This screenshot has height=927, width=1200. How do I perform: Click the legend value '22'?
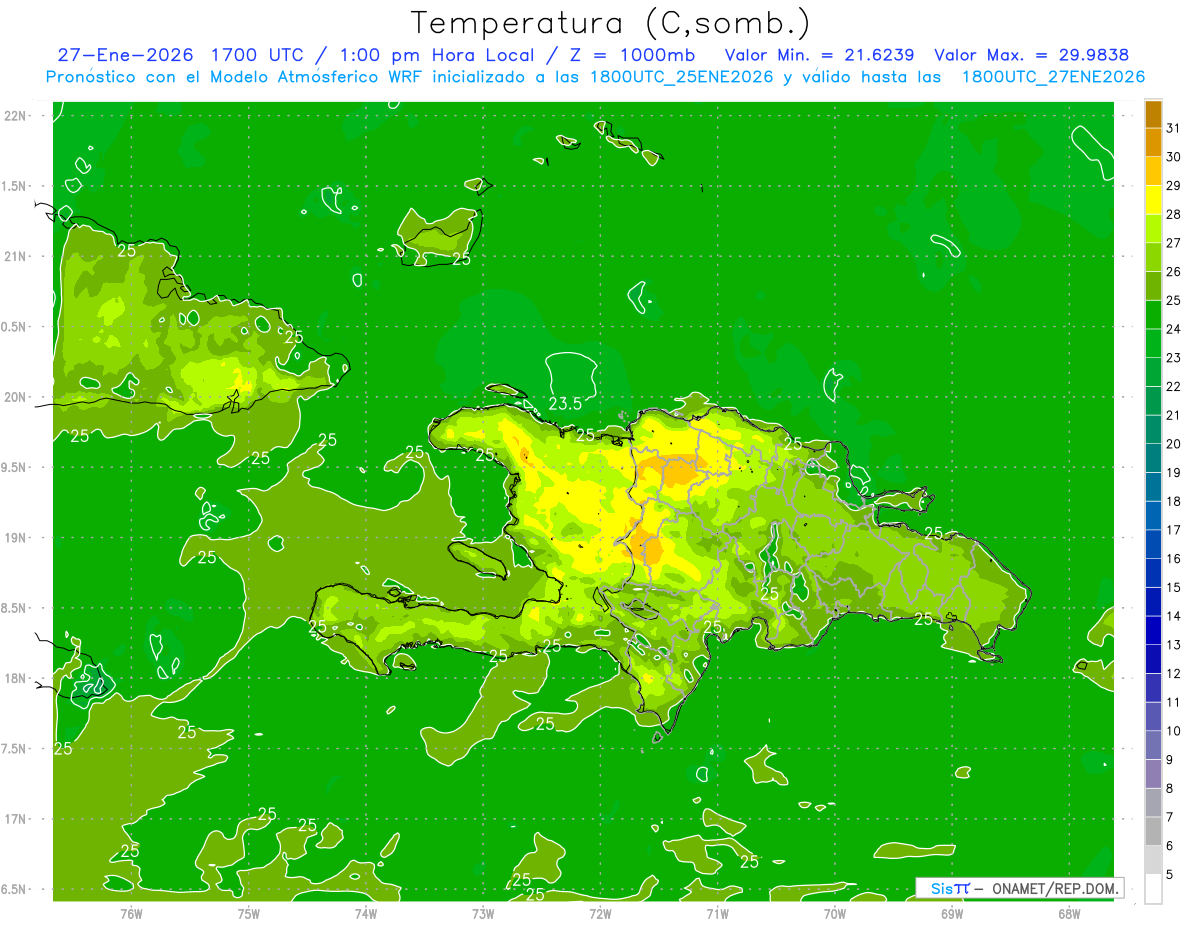(x=1174, y=387)
